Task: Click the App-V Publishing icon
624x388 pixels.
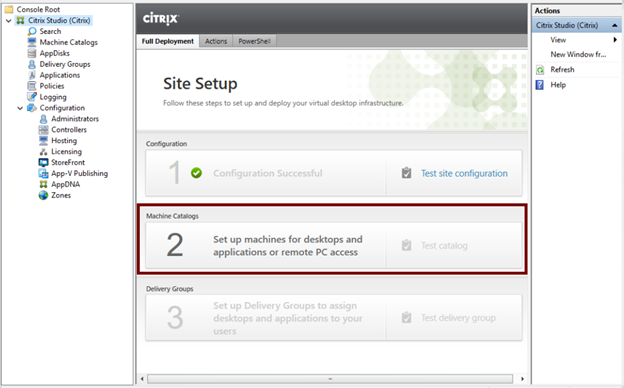Action: pos(43,174)
